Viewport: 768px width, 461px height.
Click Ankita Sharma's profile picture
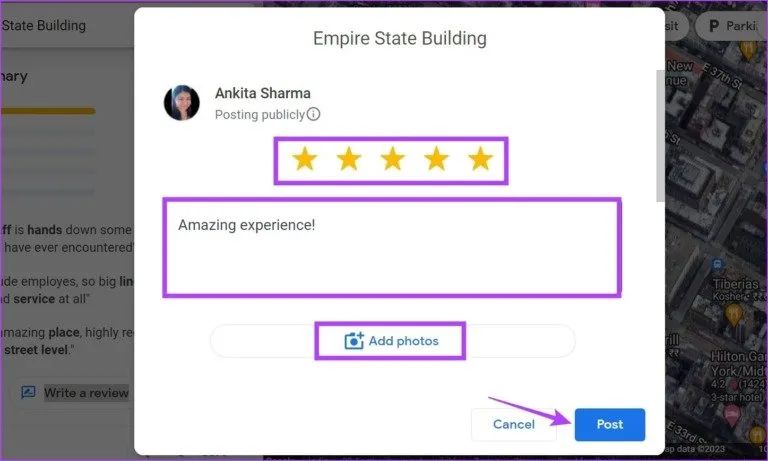[182, 102]
